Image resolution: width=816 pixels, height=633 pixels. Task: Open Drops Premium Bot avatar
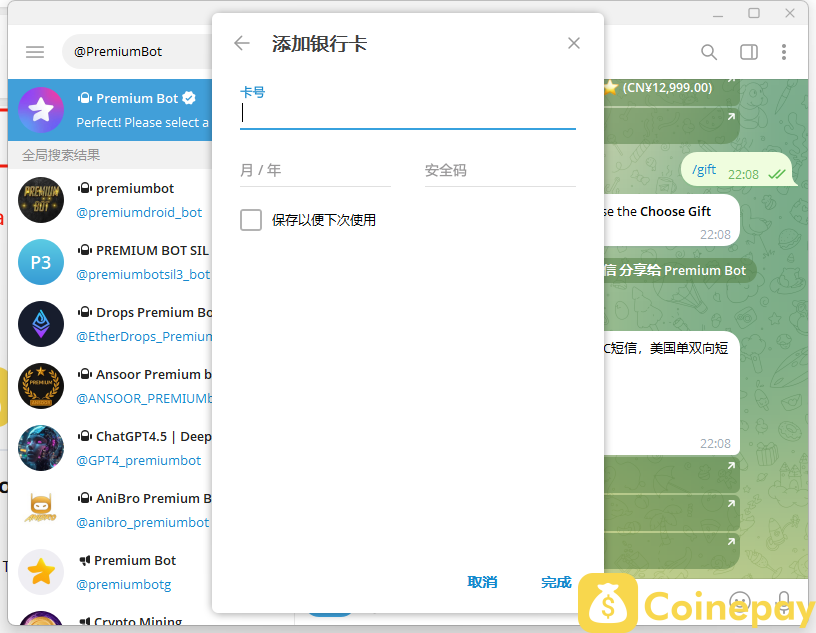click(41, 324)
